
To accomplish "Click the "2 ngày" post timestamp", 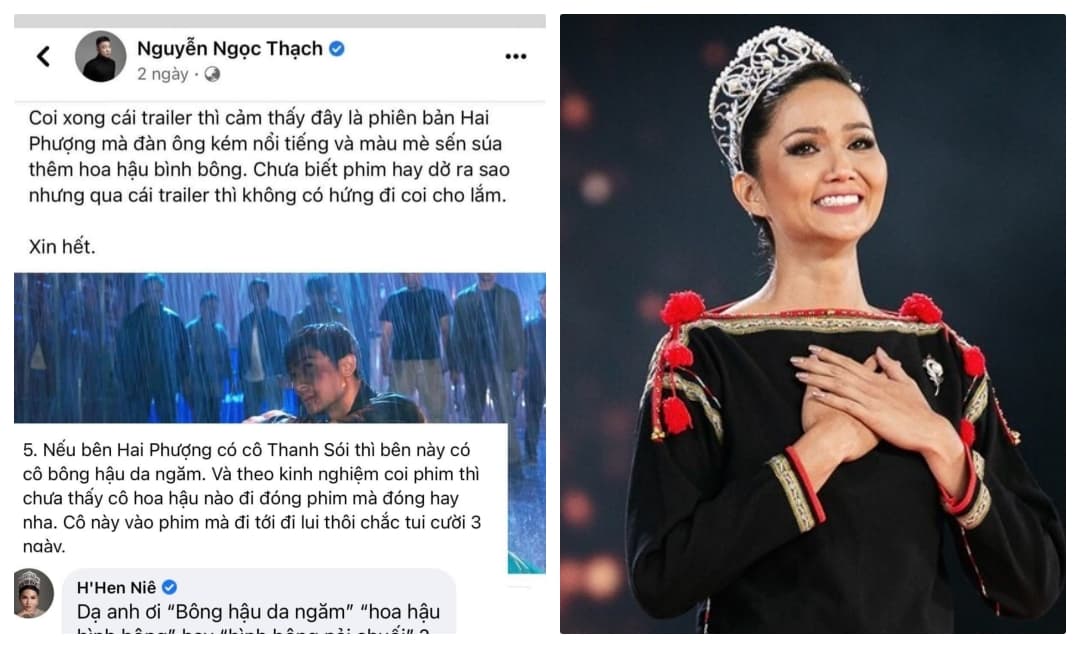I will point(163,74).
